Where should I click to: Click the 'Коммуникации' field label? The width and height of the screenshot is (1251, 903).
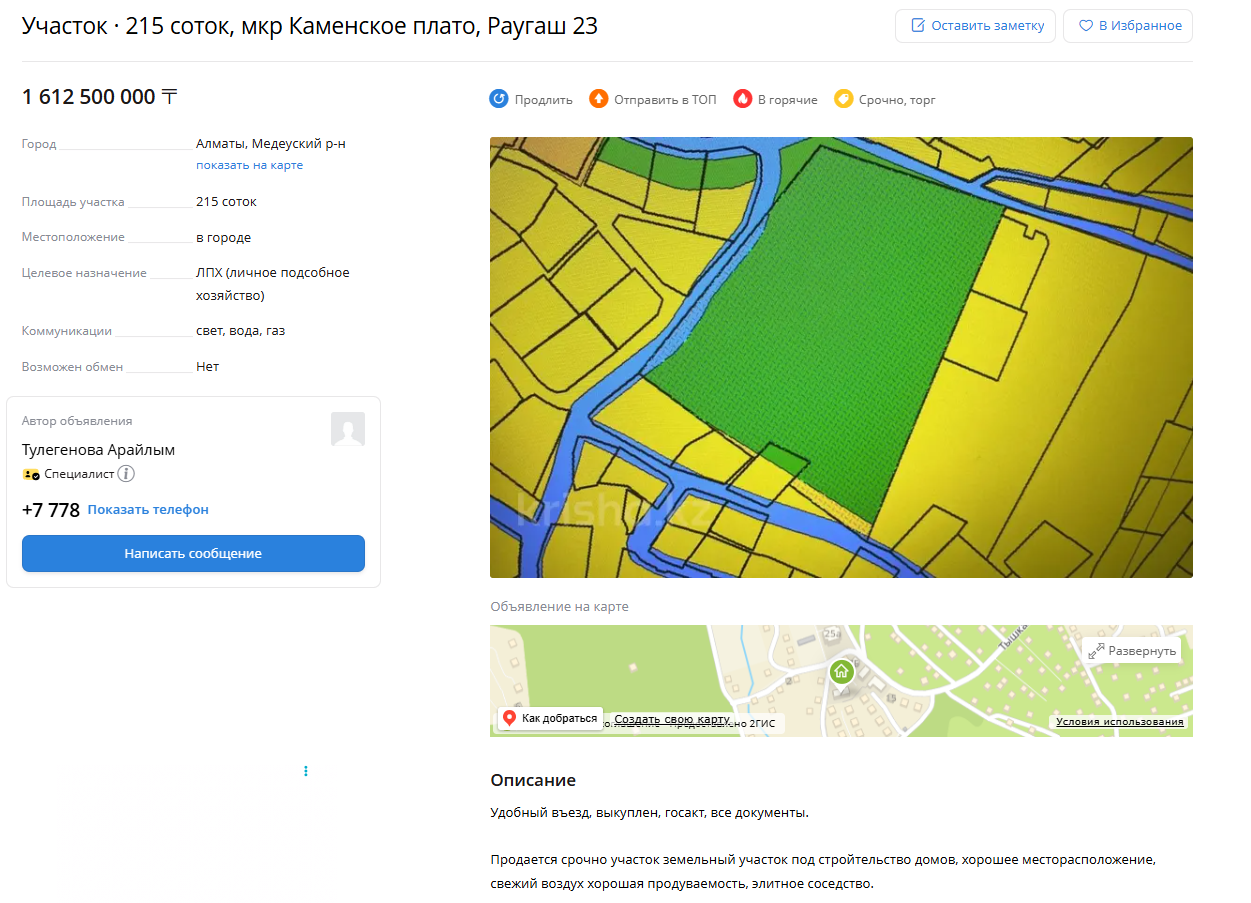[67, 331]
